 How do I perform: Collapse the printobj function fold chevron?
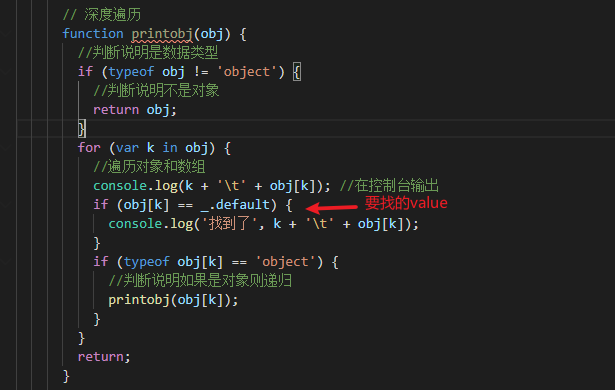coord(5,34)
